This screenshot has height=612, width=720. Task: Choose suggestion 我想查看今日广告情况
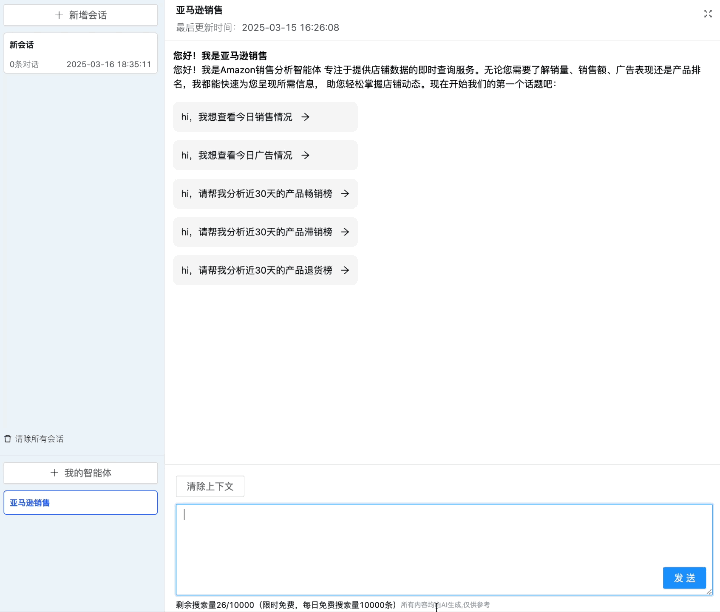point(265,155)
